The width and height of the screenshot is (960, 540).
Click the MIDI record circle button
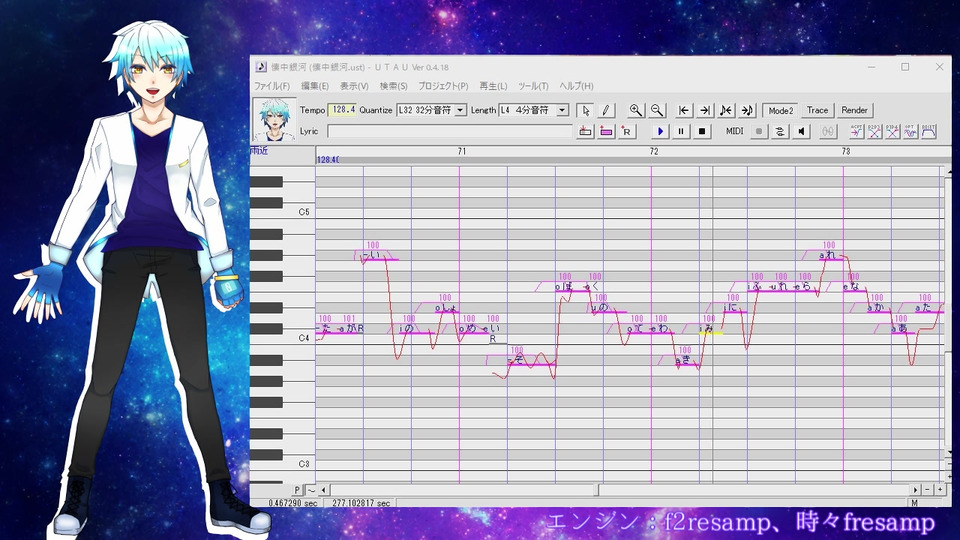759,131
